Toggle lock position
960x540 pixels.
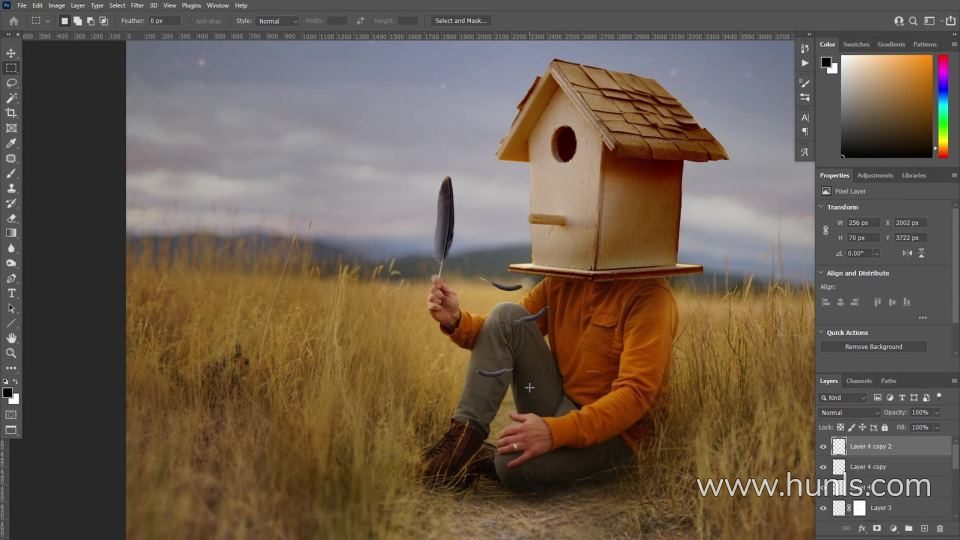coord(862,427)
